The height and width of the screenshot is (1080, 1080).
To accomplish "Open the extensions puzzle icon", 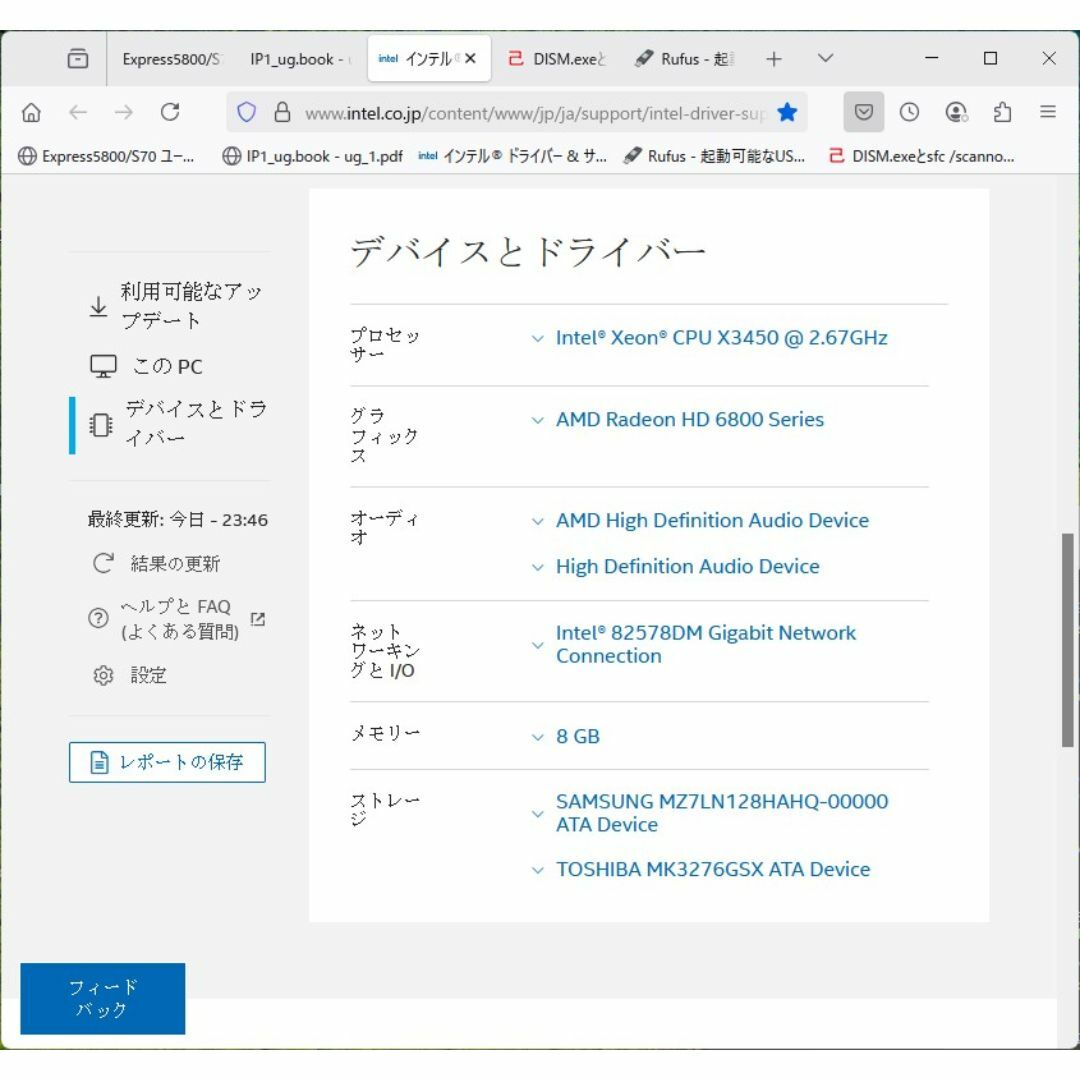I will tap(1003, 112).
